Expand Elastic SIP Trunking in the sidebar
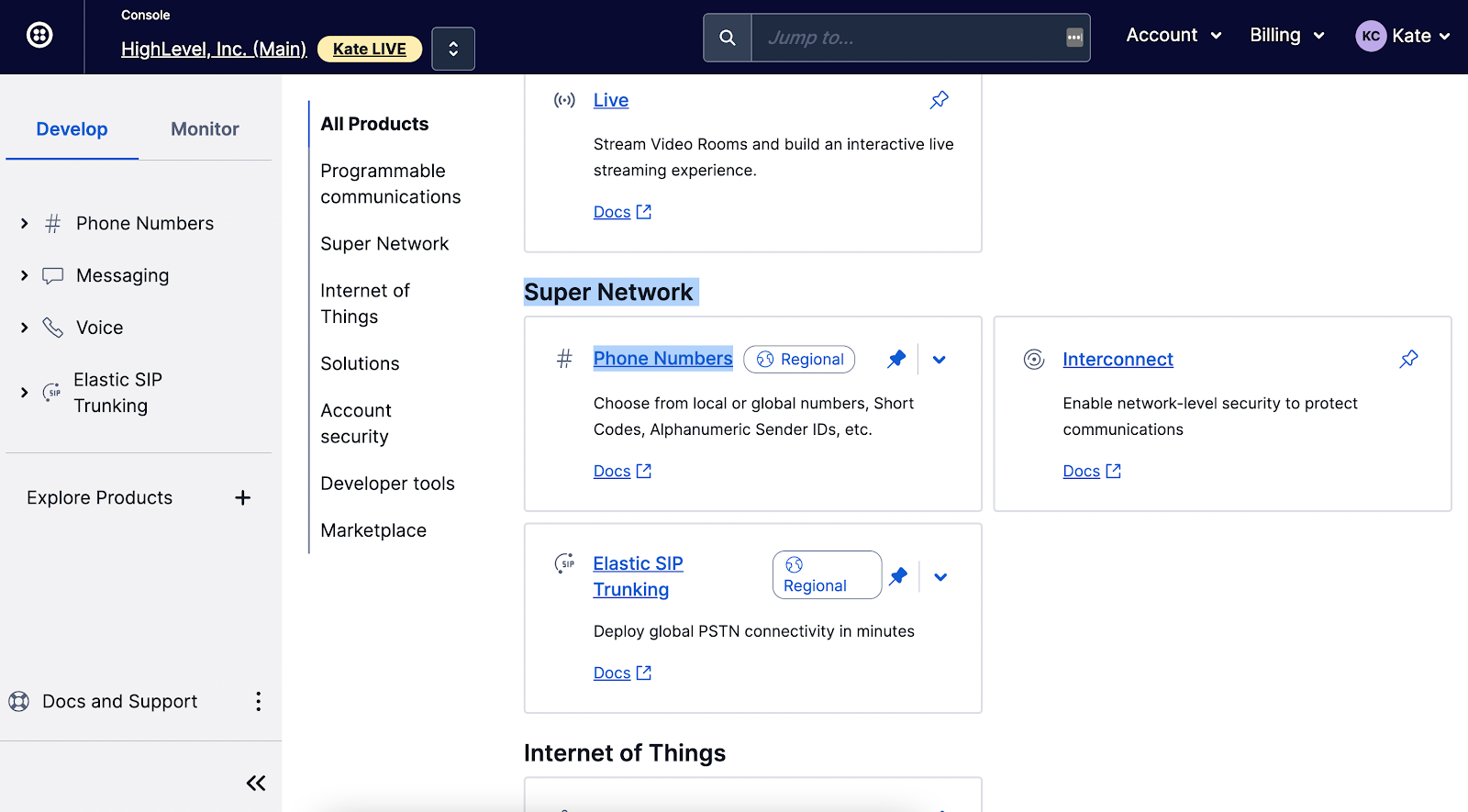1468x812 pixels. pos(25,393)
